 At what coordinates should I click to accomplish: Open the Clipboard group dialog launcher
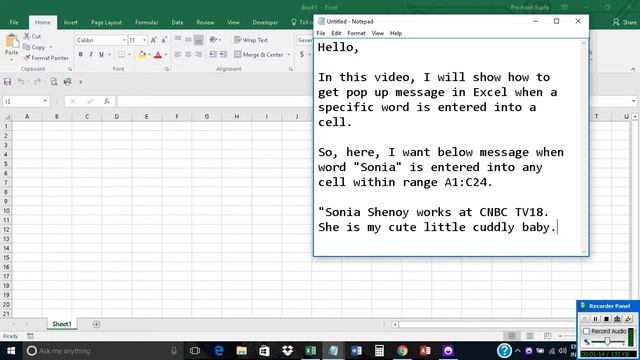coord(70,69)
